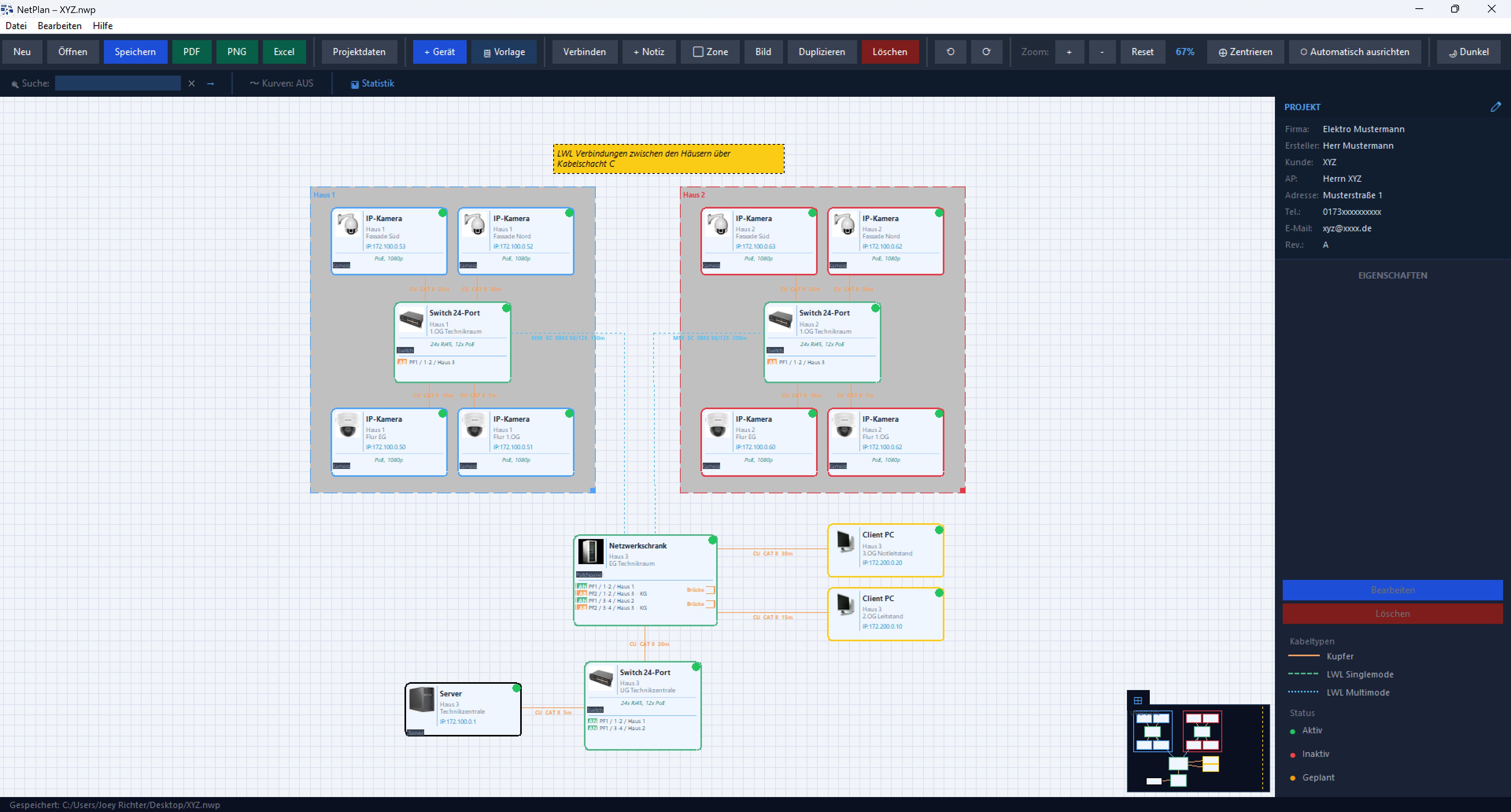Jump to next search result arrow
The height and width of the screenshot is (812, 1511).
tap(211, 84)
